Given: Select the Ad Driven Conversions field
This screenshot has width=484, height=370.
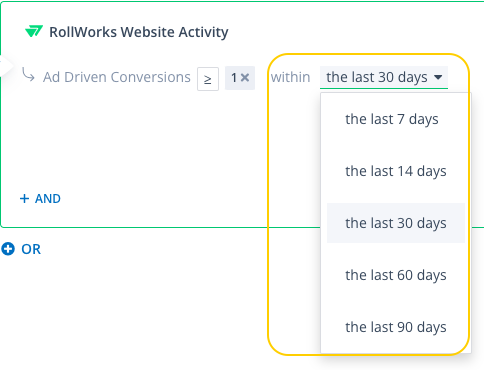Looking at the screenshot, I should pos(117,77).
